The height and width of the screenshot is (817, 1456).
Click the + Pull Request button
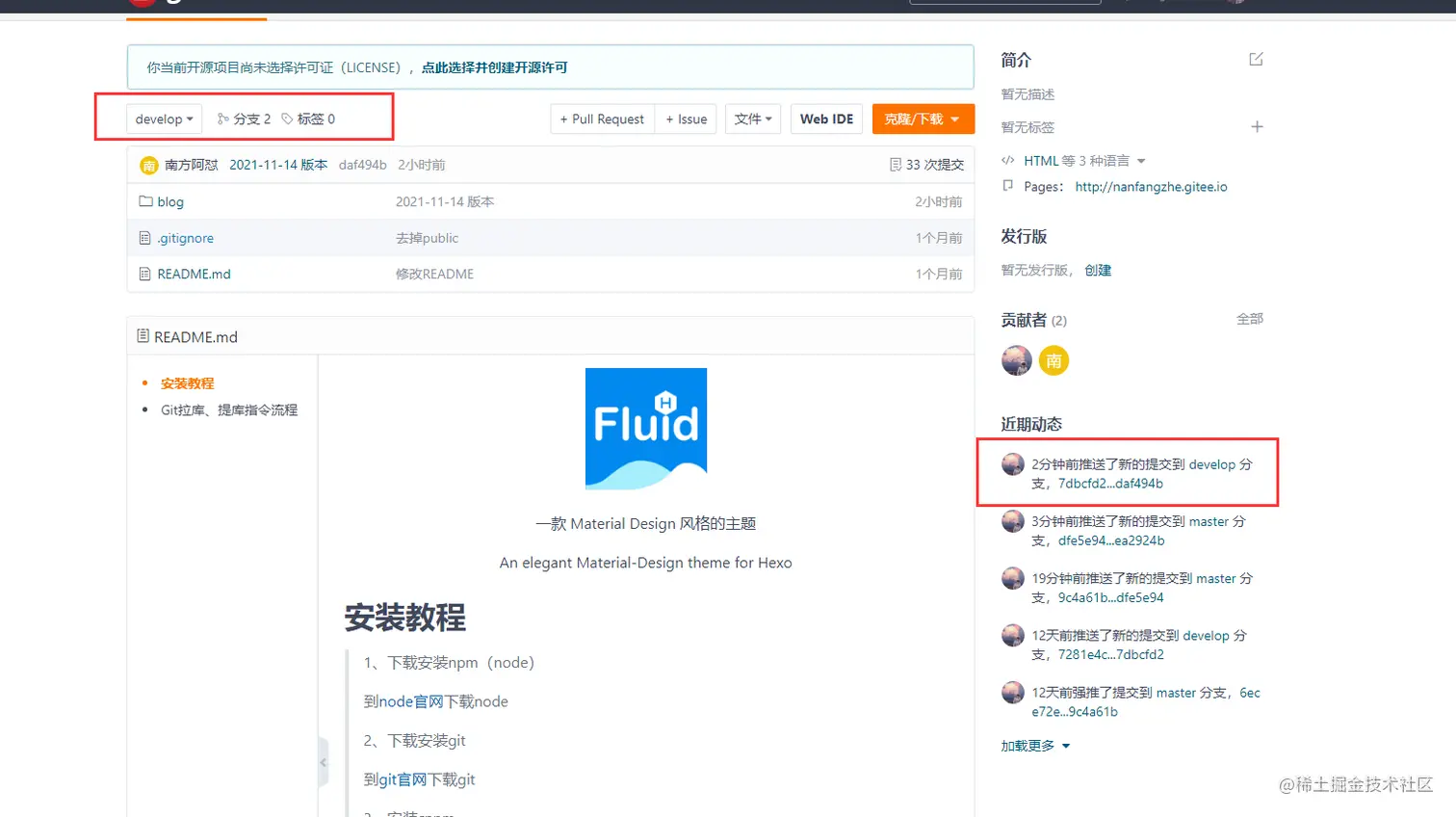[x=602, y=119]
